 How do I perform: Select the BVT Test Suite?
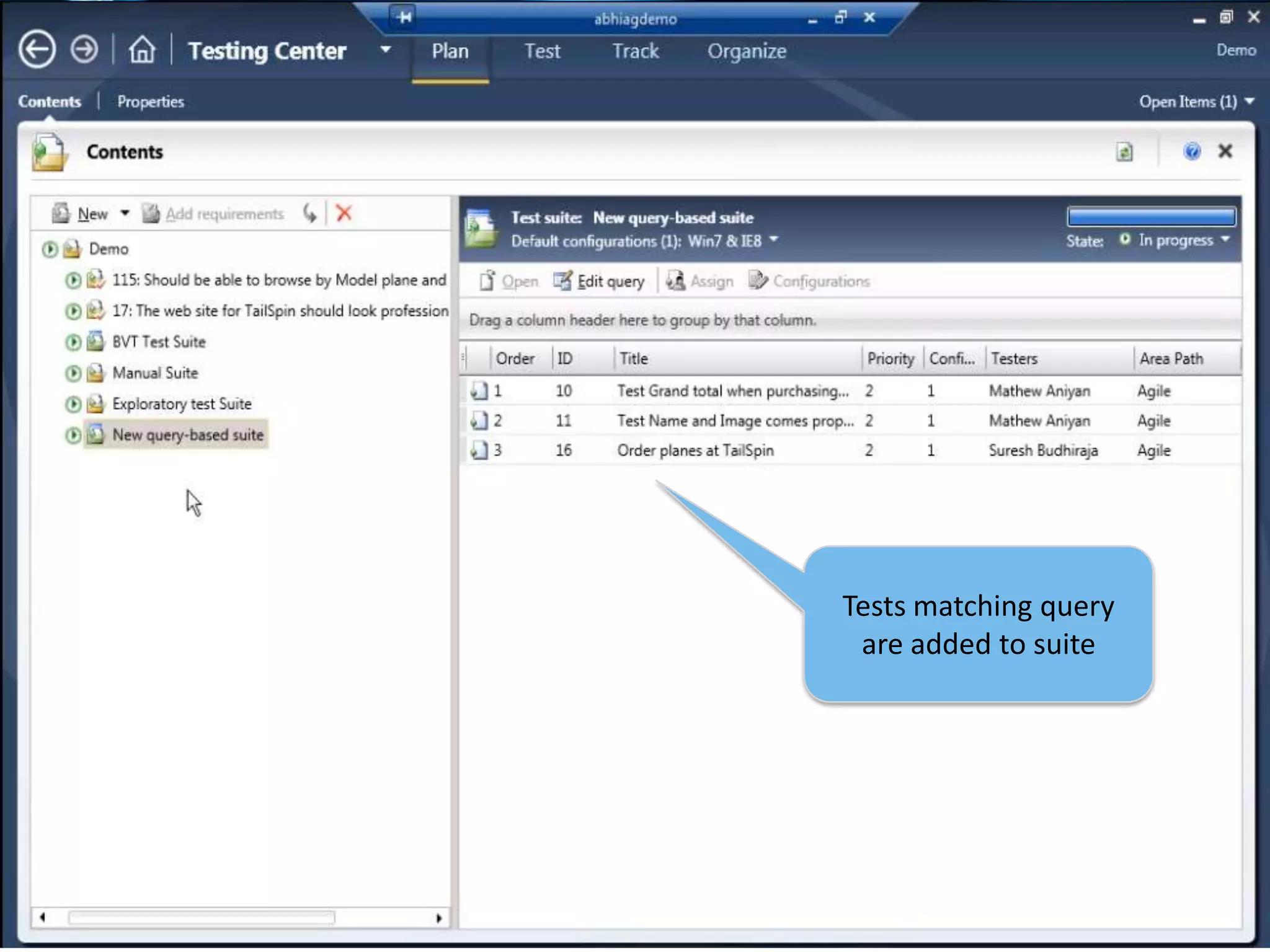point(159,342)
